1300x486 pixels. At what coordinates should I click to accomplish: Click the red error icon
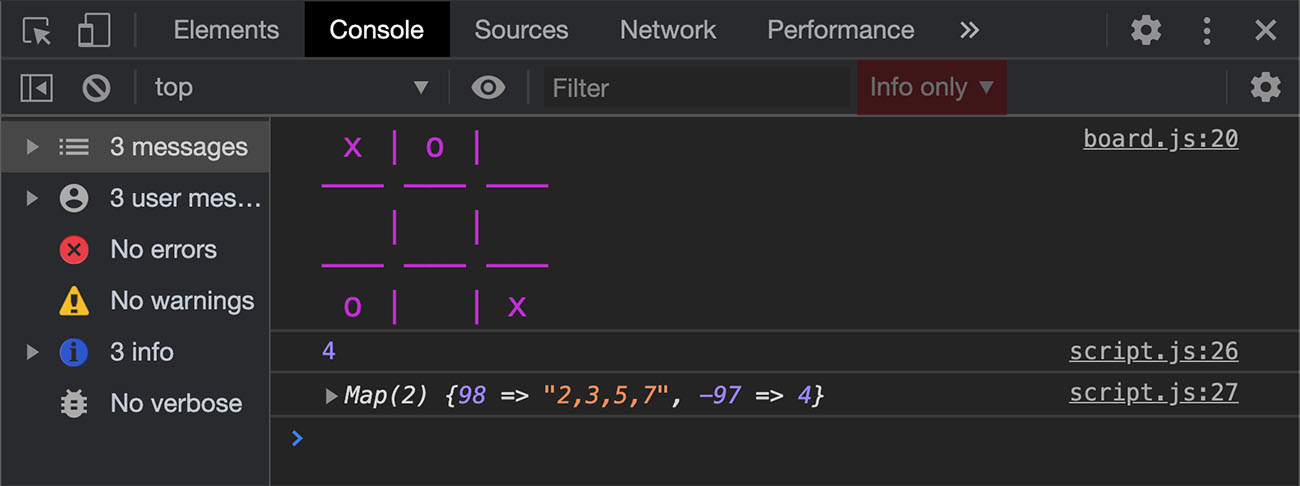coord(74,249)
